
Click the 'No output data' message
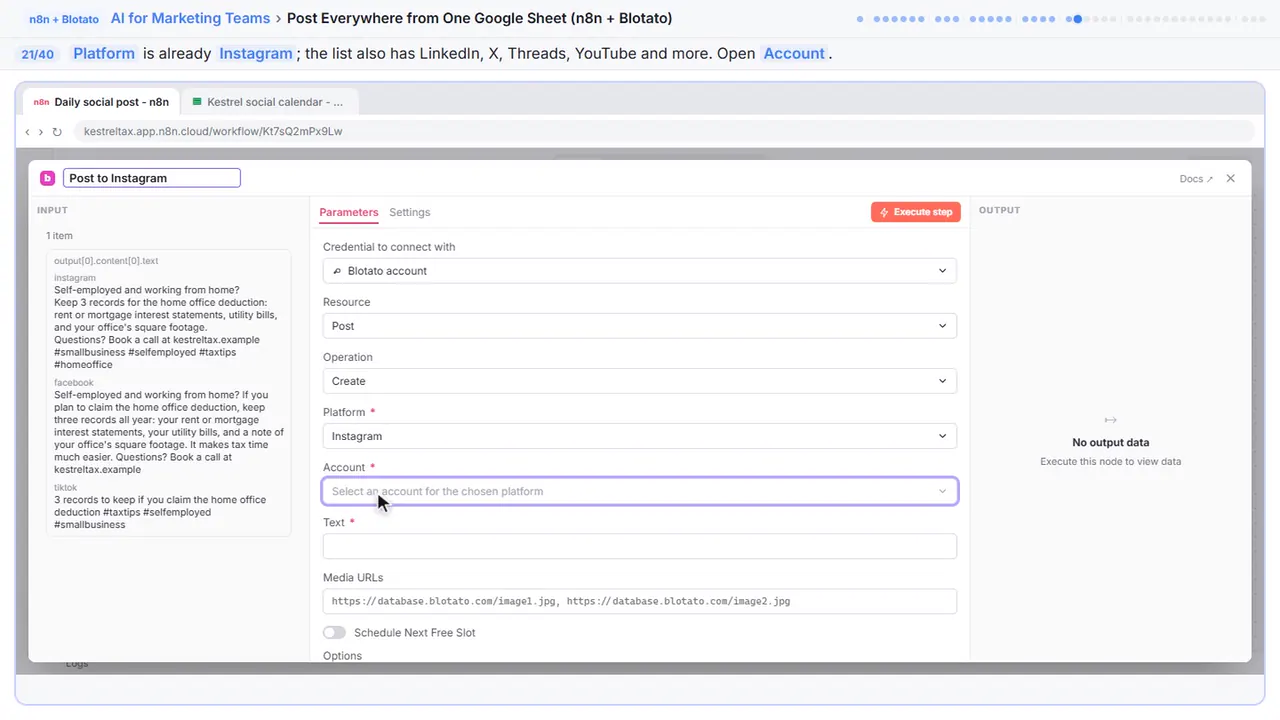coord(1110,442)
